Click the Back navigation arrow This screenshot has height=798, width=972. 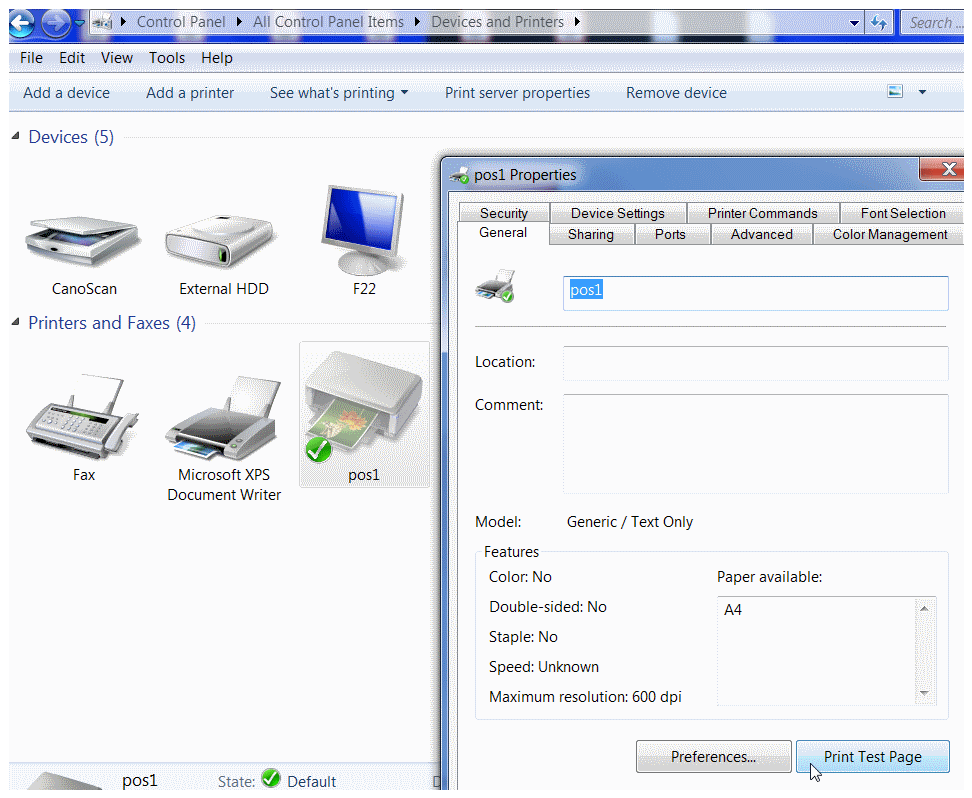22,24
